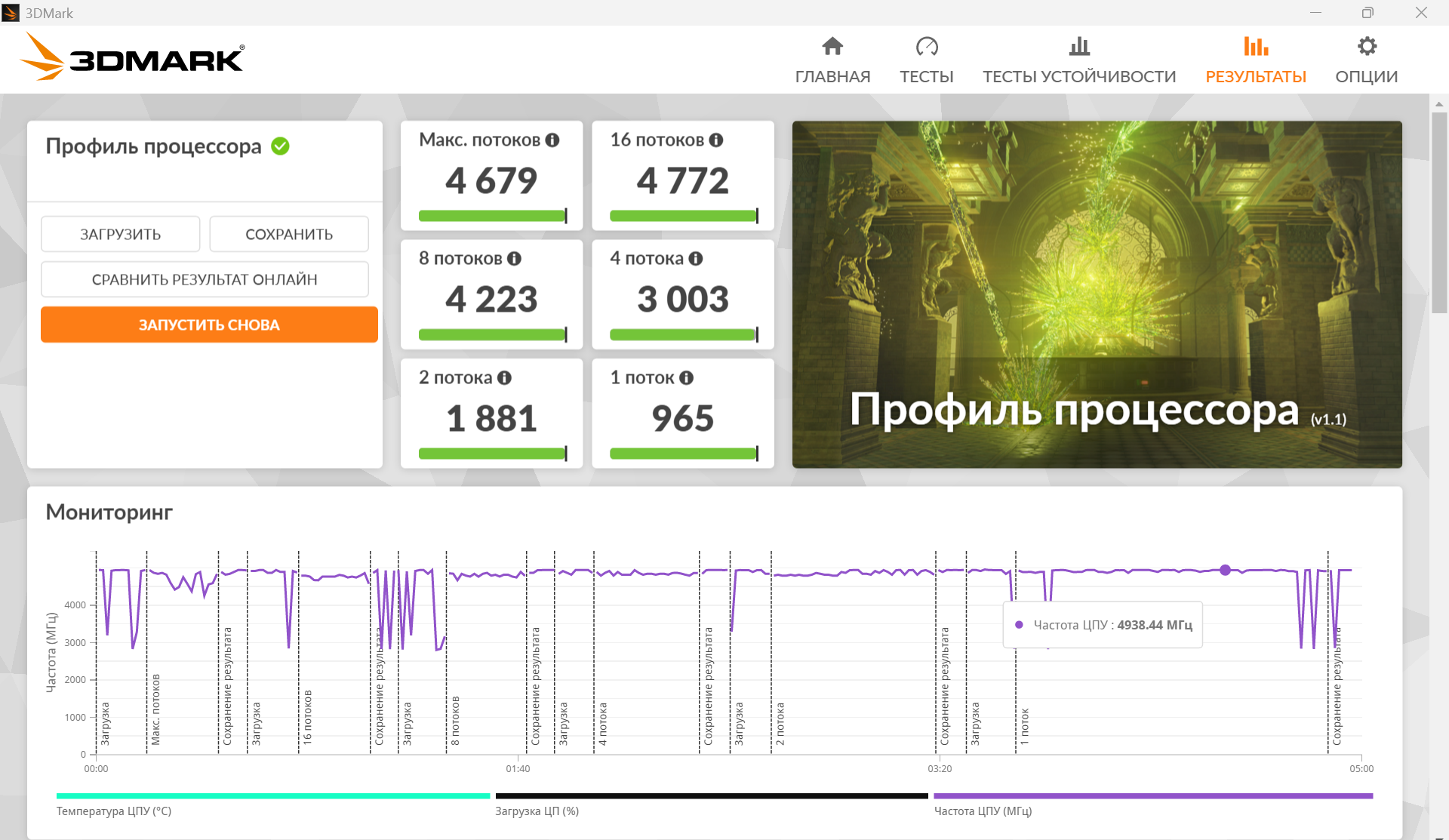Image resolution: width=1449 pixels, height=840 pixels.
Task: Click the 4 потока score 3 003
Action: (x=683, y=299)
